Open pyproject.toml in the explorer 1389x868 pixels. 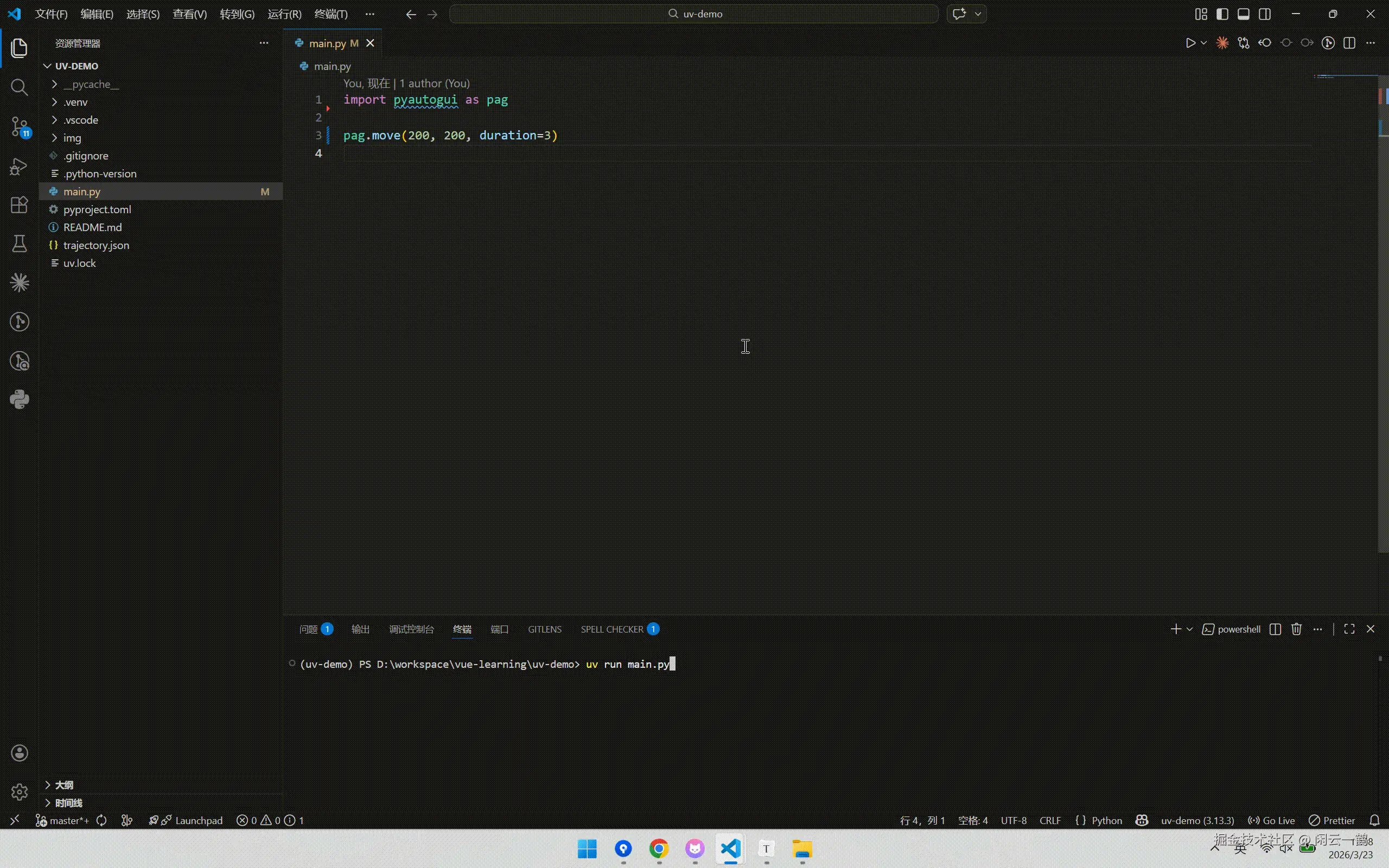[97, 209]
